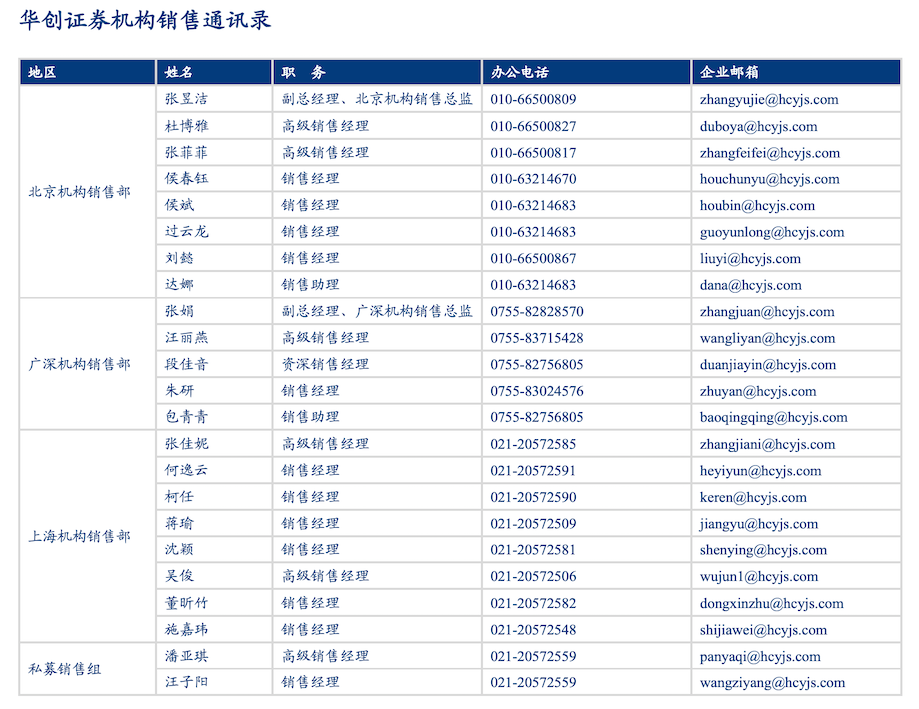Click email liuyi@hcyjs.com
Image resolution: width=919 pixels, height=709 pixels.
(750, 259)
